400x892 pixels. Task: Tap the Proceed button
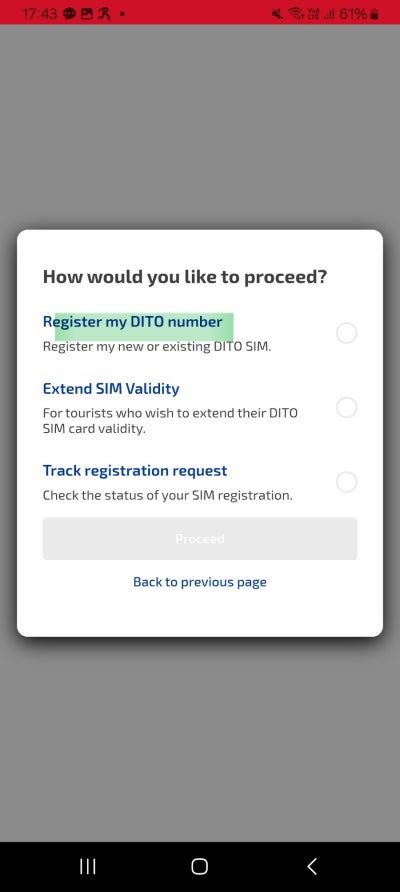200,539
